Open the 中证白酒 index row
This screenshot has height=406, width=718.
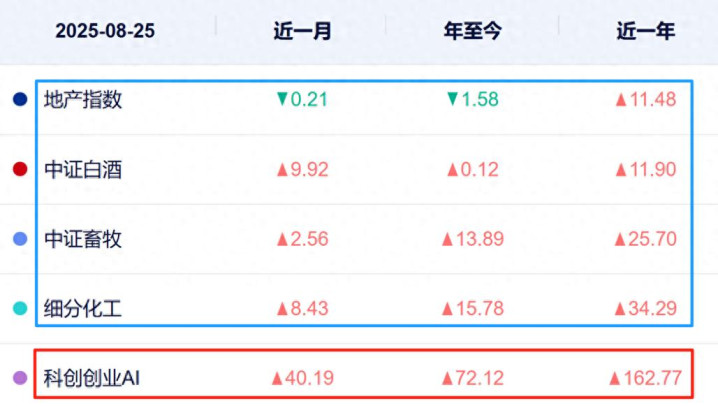[x=83, y=170]
